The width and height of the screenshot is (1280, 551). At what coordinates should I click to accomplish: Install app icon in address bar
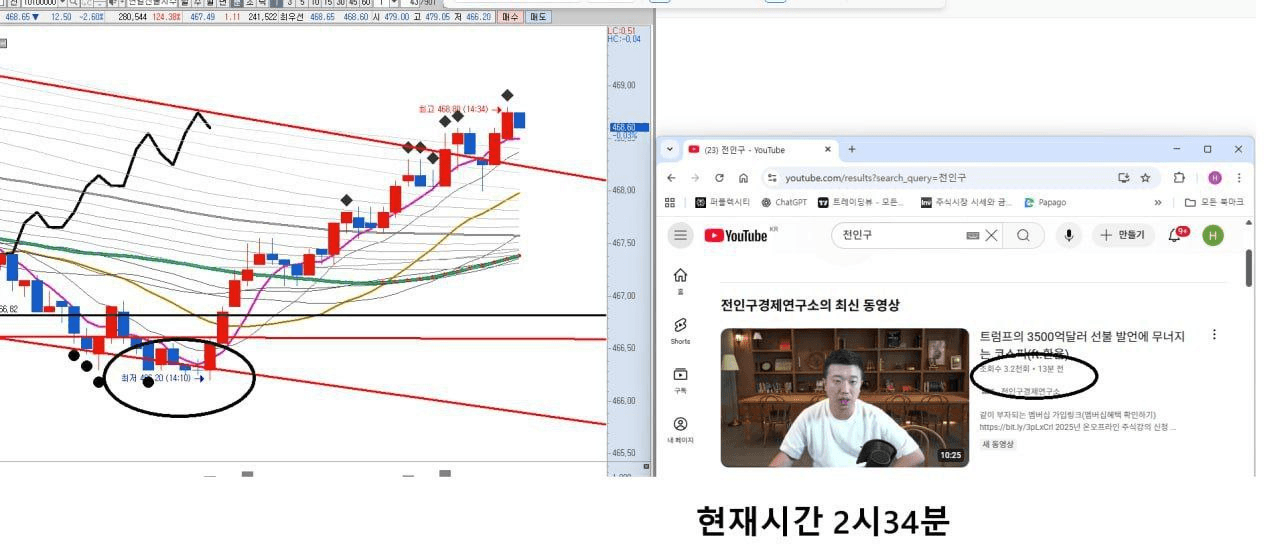1124,178
